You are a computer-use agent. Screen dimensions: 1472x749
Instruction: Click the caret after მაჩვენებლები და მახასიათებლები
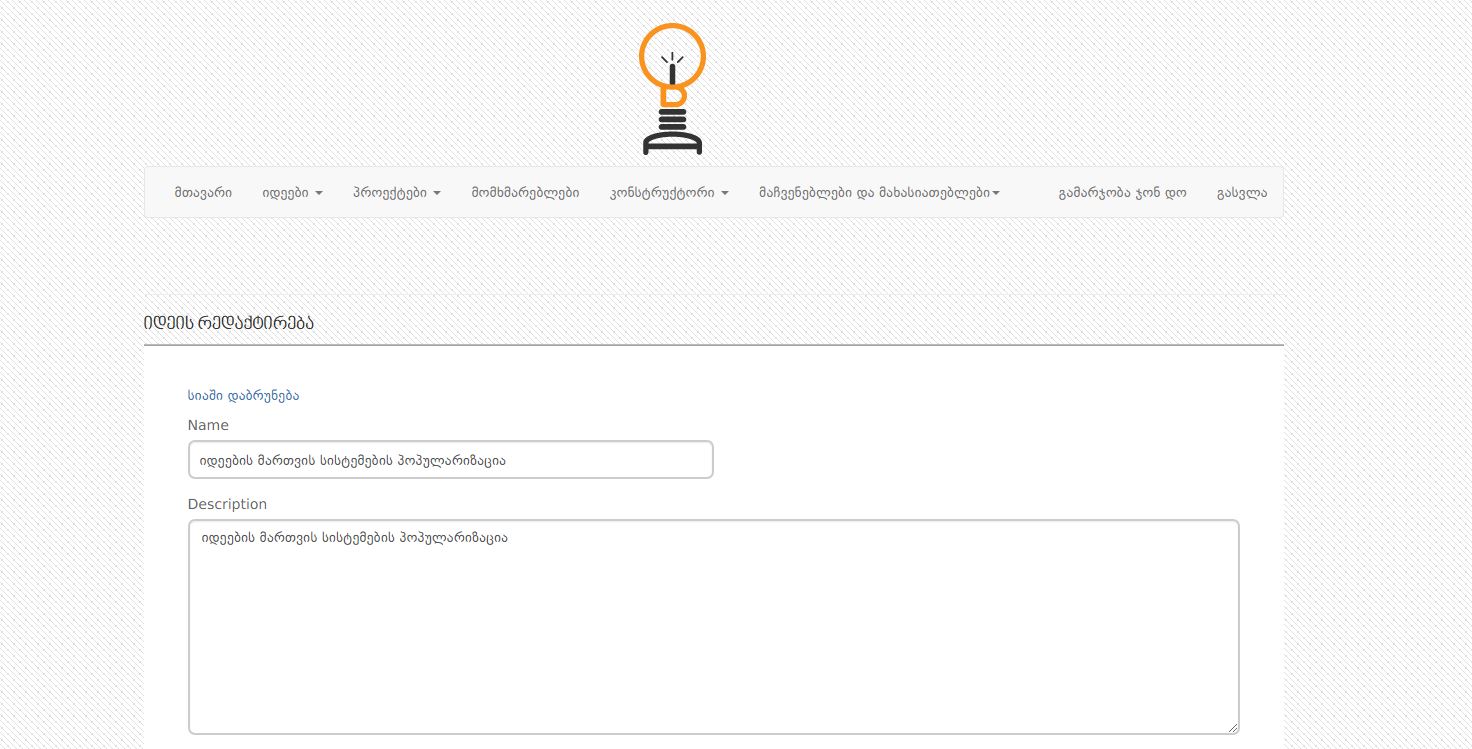(x=996, y=193)
